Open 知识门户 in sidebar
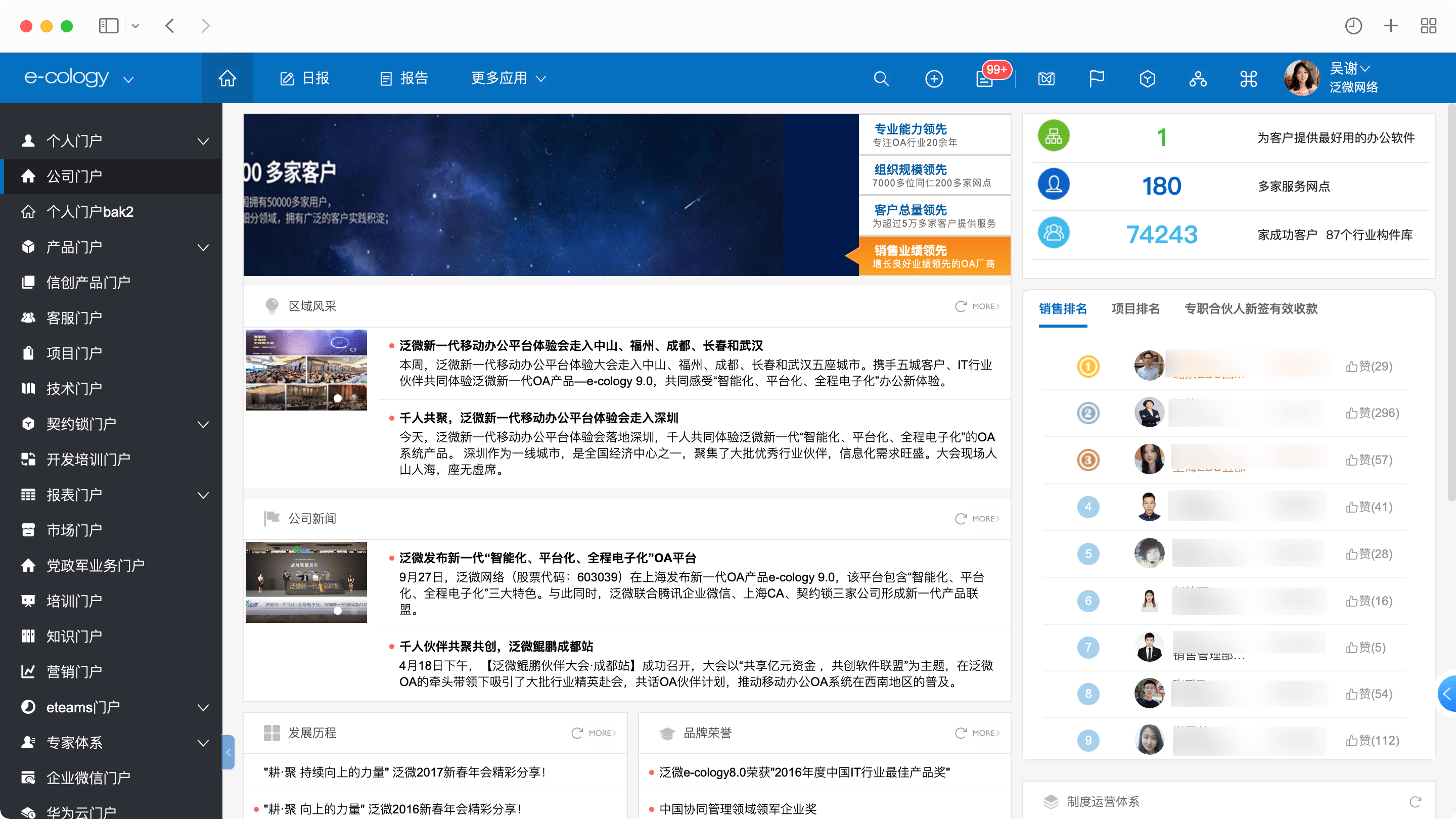 (x=111, y=636)
